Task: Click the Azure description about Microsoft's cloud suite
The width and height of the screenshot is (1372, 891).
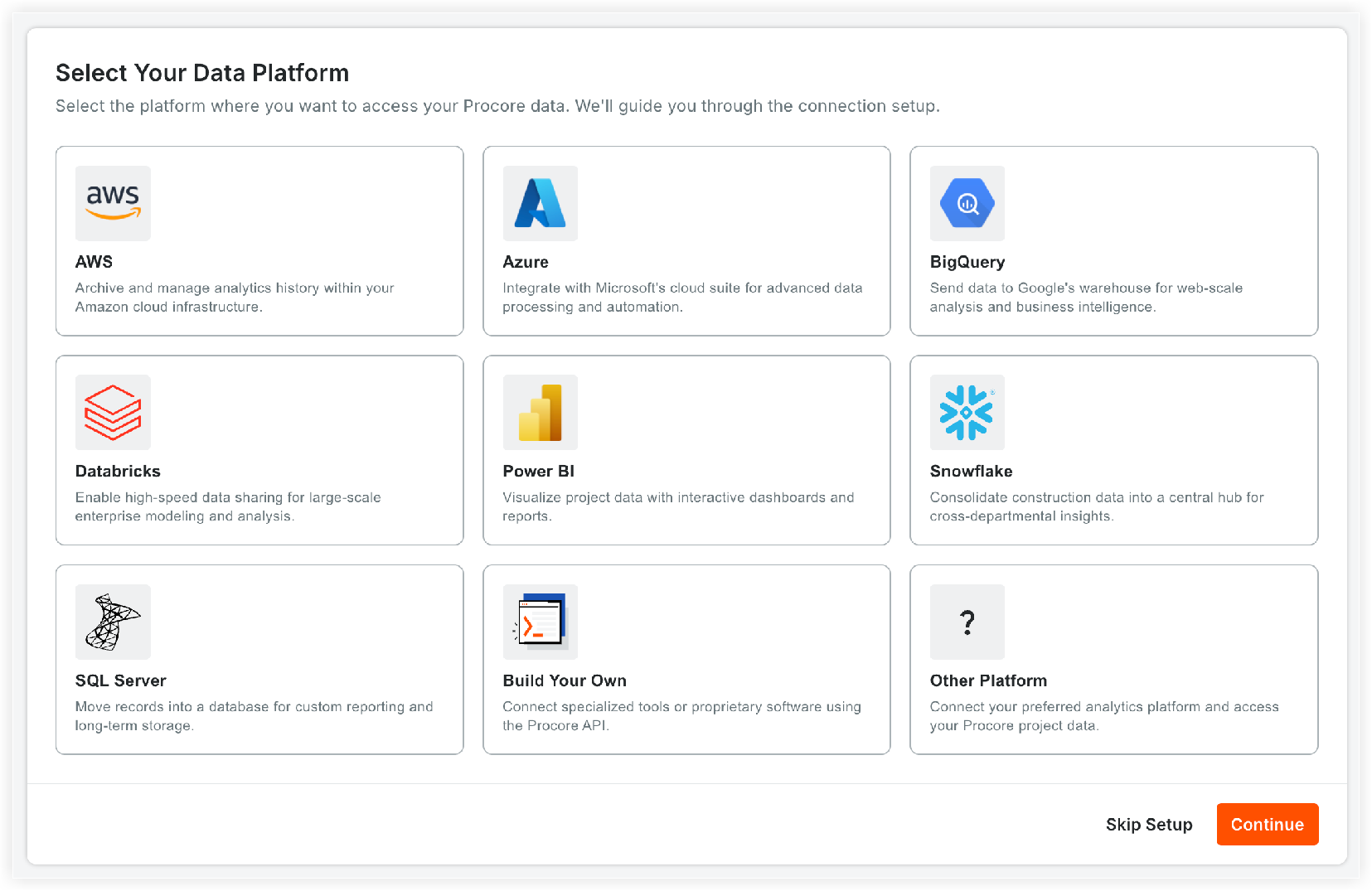Action: [x=682, y=298]
